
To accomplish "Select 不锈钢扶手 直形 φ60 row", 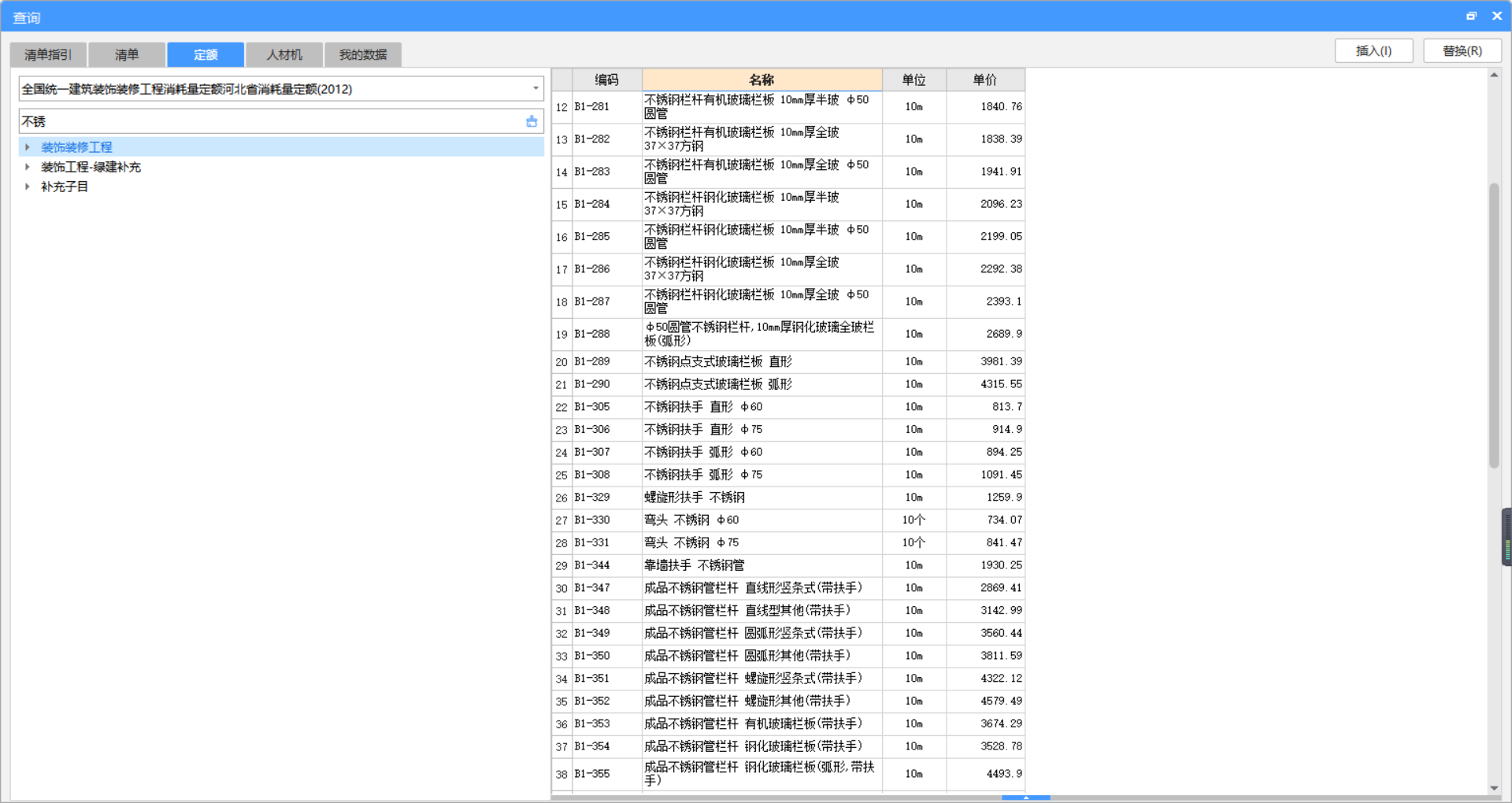I will pyautogui.click(x=788, y=407).
